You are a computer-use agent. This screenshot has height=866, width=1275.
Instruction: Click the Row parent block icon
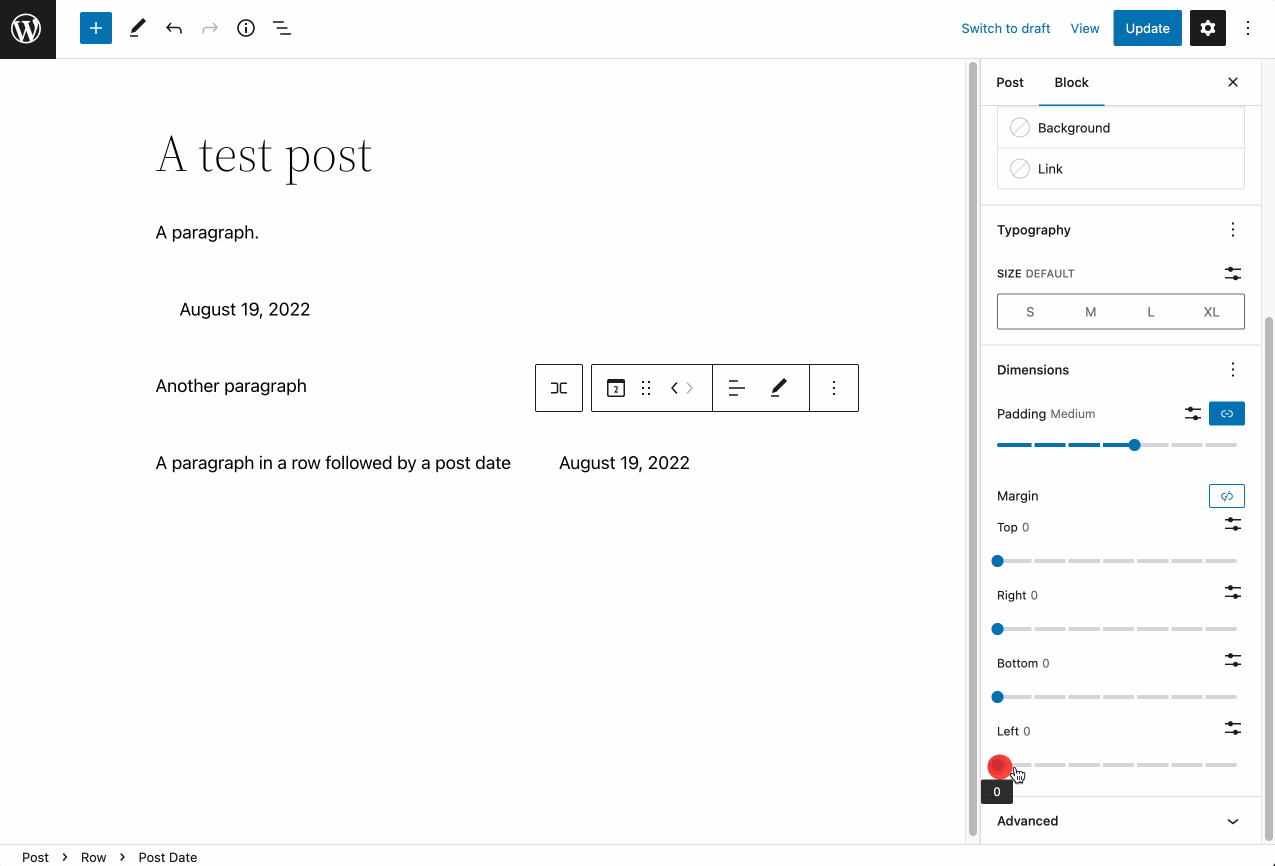coord(559,388)
